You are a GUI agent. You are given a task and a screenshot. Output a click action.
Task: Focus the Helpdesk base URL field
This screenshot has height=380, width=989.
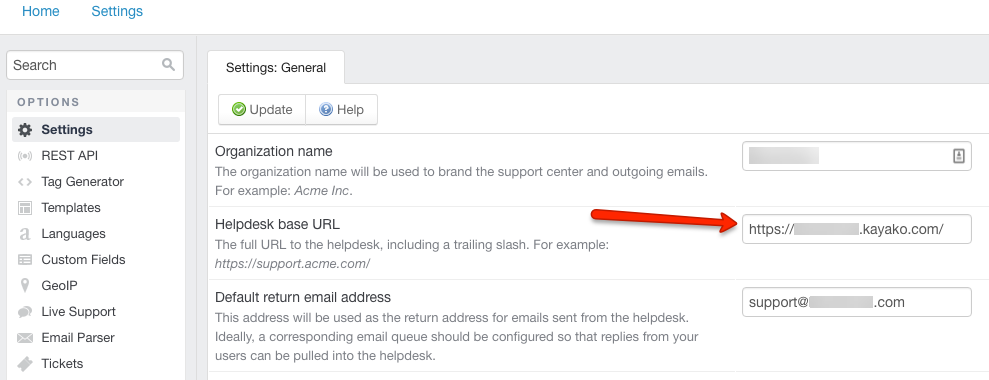(x=857, y=229)
